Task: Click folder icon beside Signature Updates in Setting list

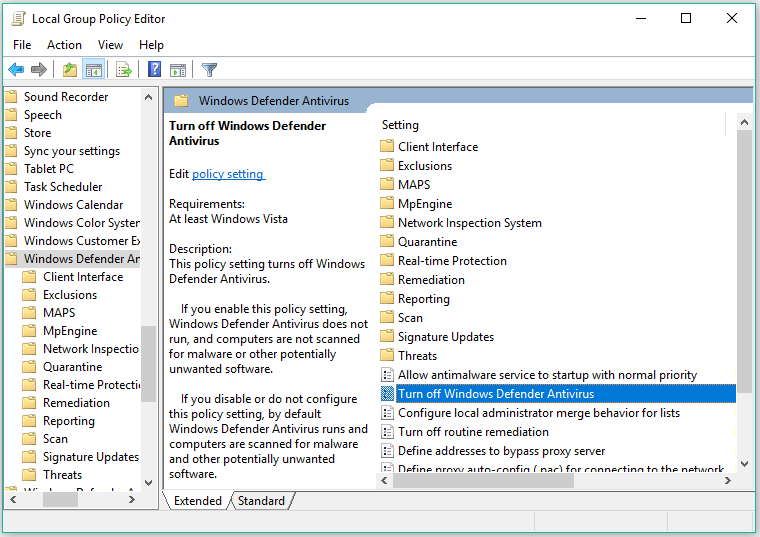Action: [387, 336]
